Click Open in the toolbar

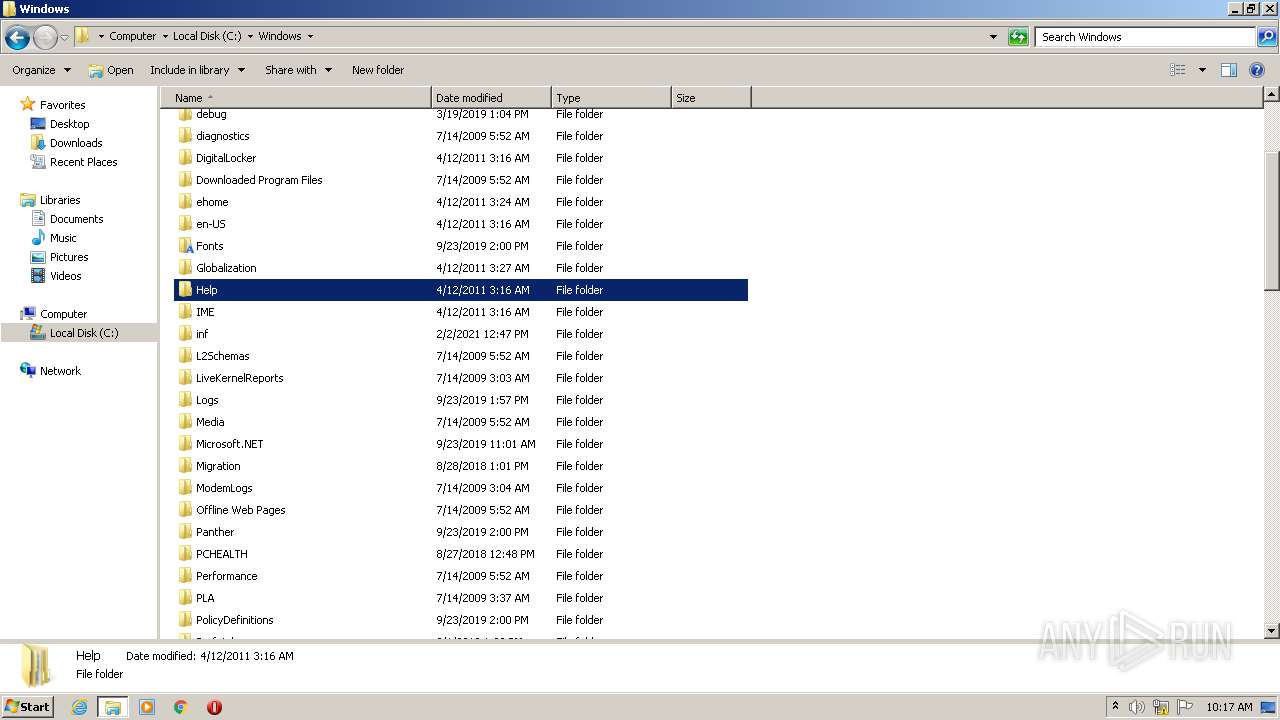(x=110, y=70)
